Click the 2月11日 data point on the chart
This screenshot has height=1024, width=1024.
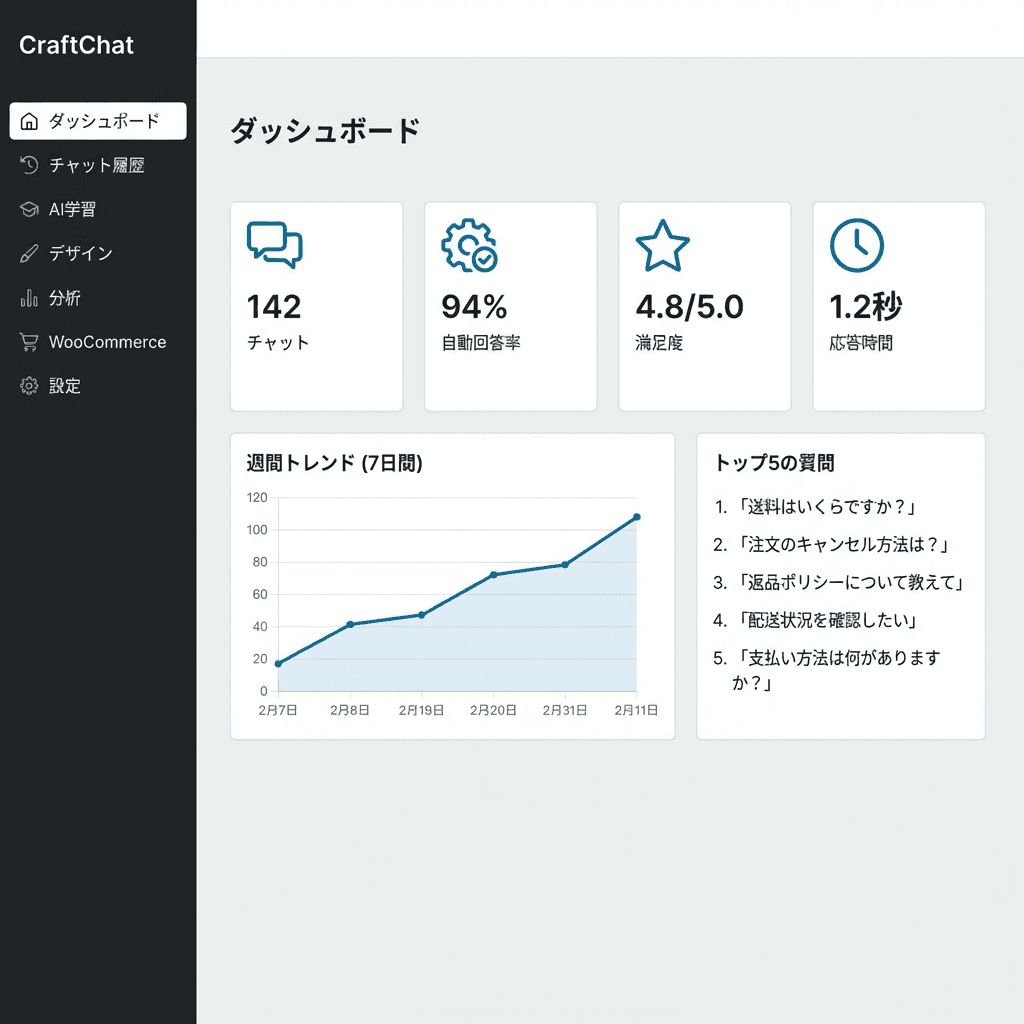tap(637, 518)
